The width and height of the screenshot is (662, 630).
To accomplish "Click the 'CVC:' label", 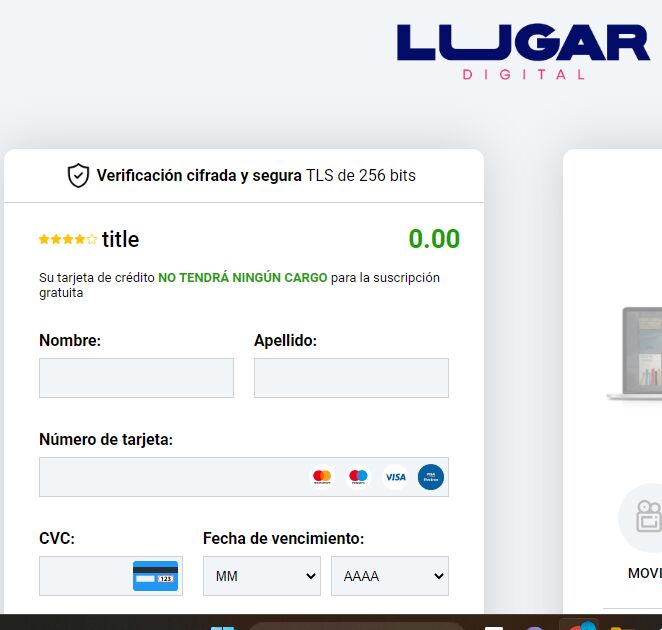I will click(57, 538).
